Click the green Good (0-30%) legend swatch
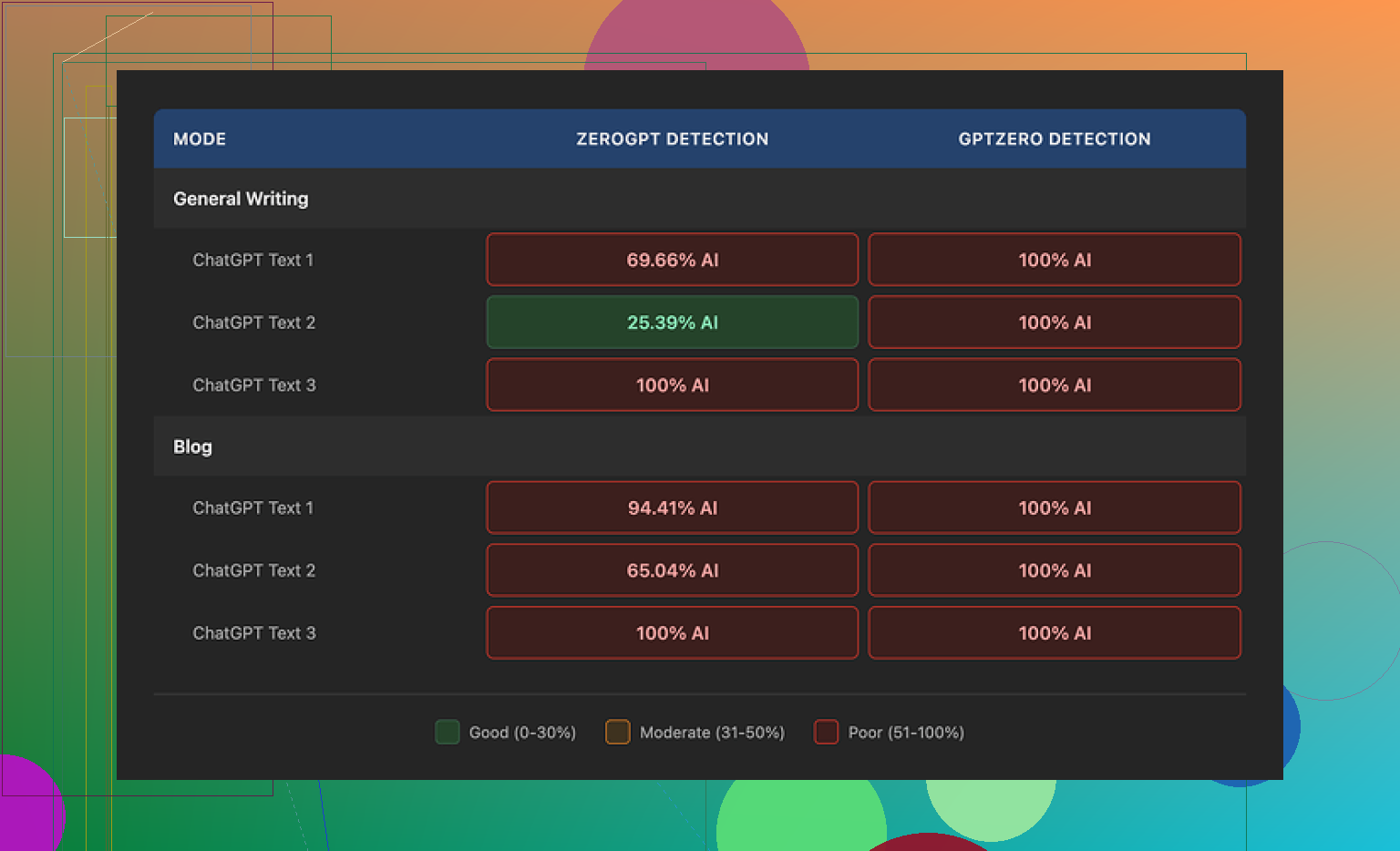 click(448, 732)
